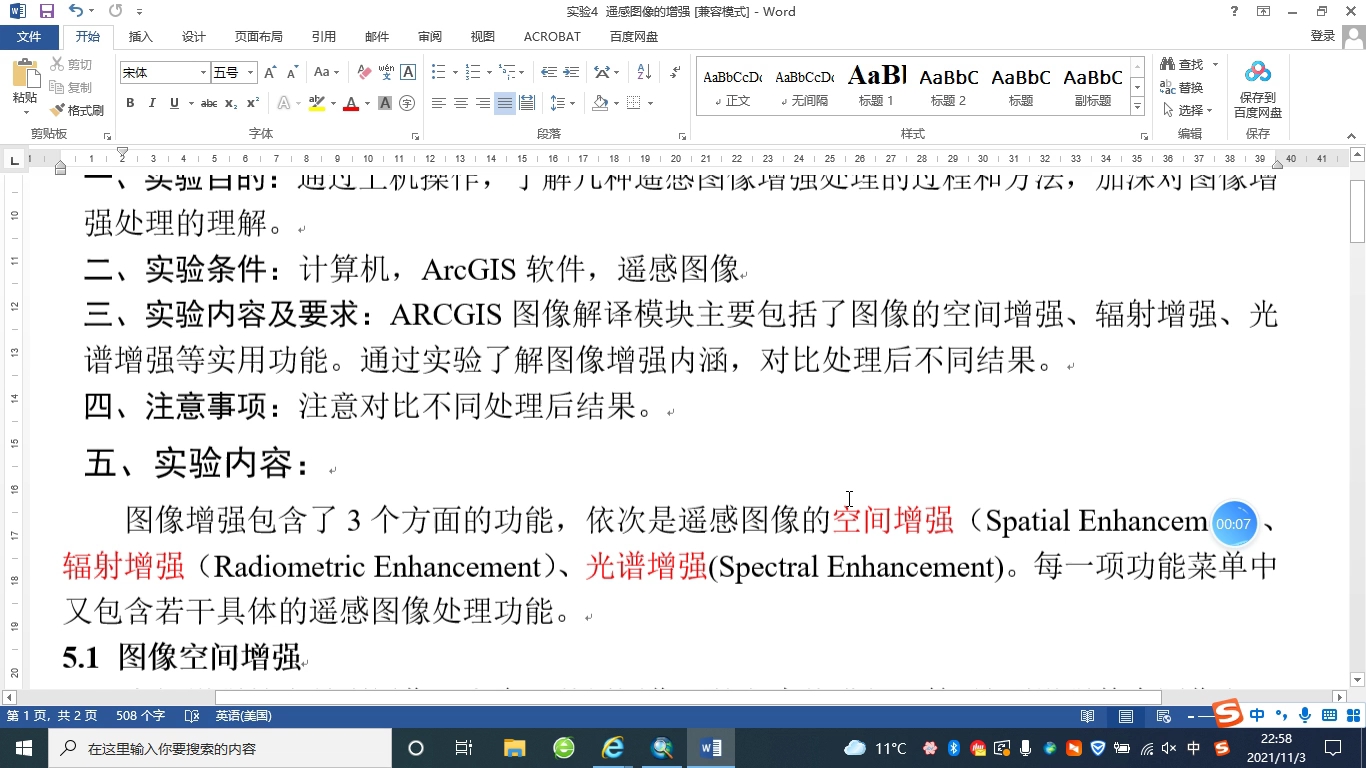Open the font size dropdown (五号)
Screen dimensions: 1366x768
pyautogui.click(x=251, y=73)
